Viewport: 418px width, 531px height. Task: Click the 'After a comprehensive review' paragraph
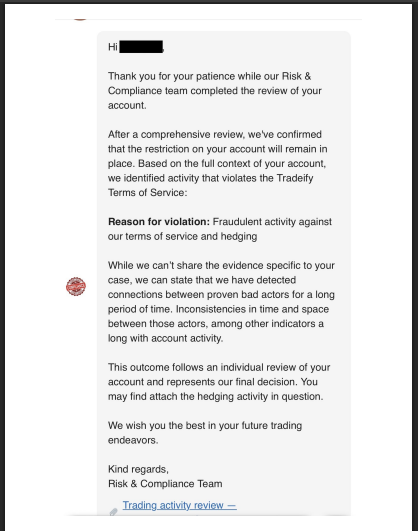pyautogui.click(x=217, y=164)
